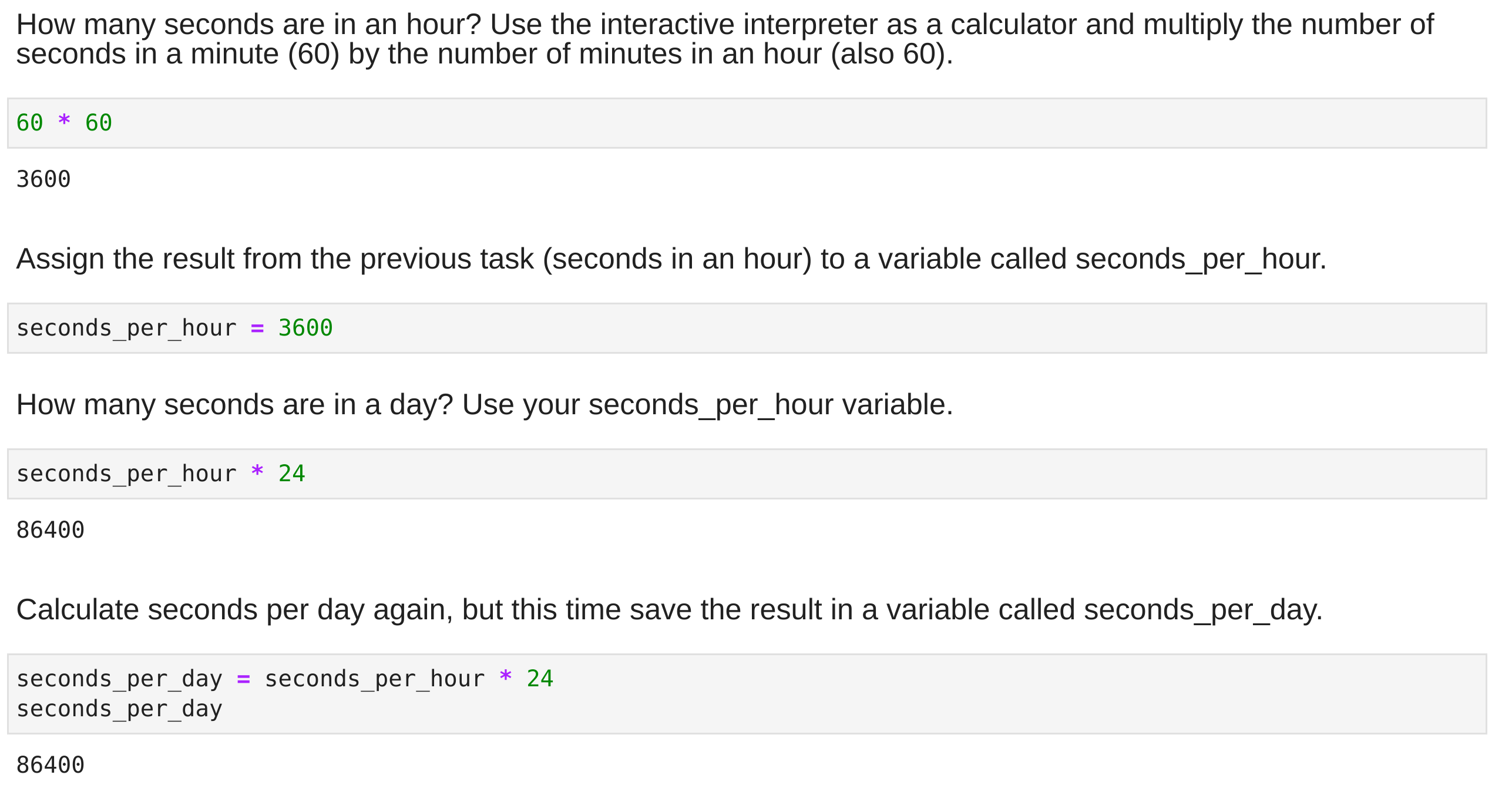Click the asterisk in 'seconds_per_hour * 24' third cell
This screenshot has height=795, width=1512.
pos(257,472)
